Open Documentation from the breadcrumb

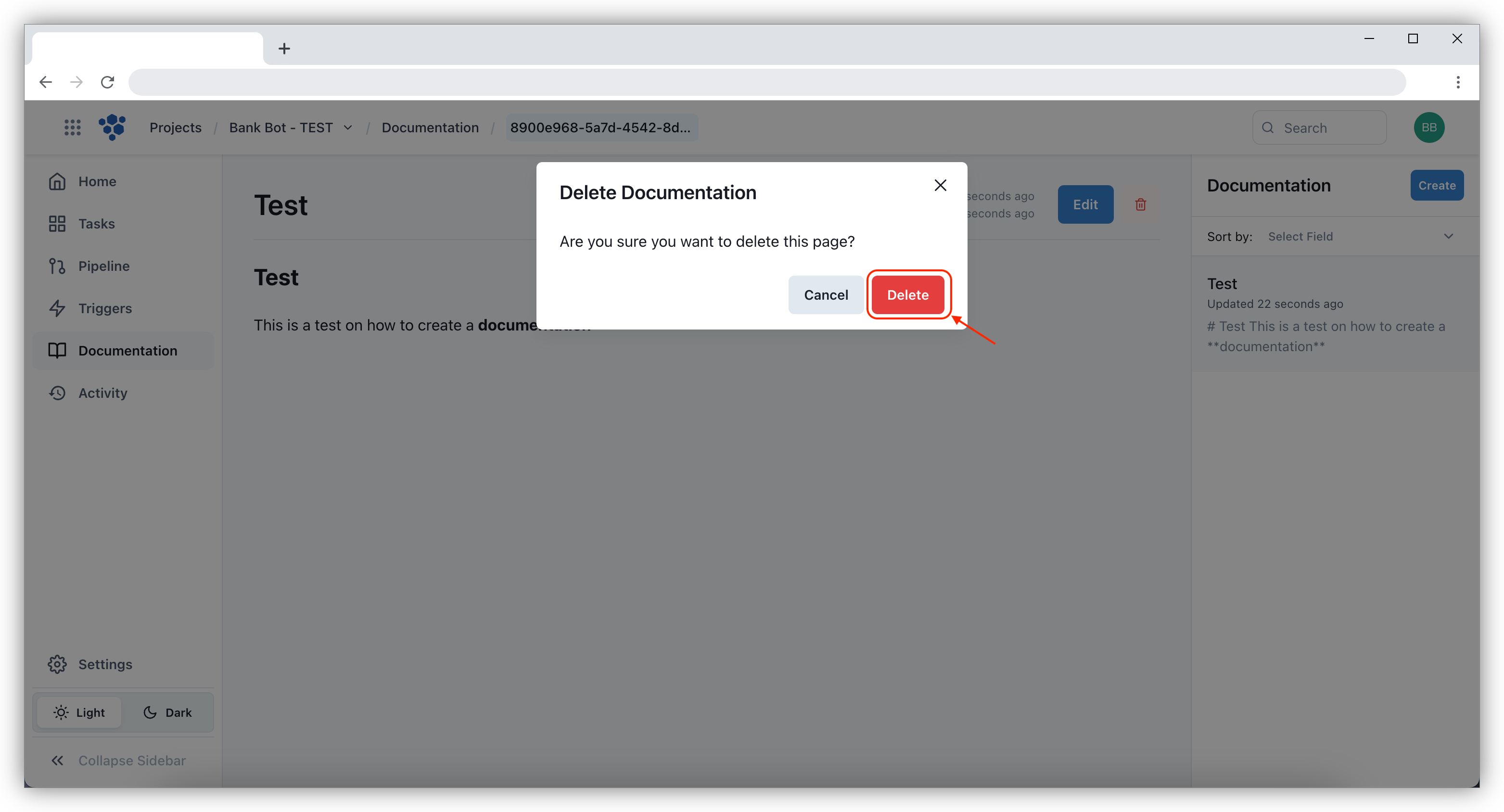click(x=430, y=127)
